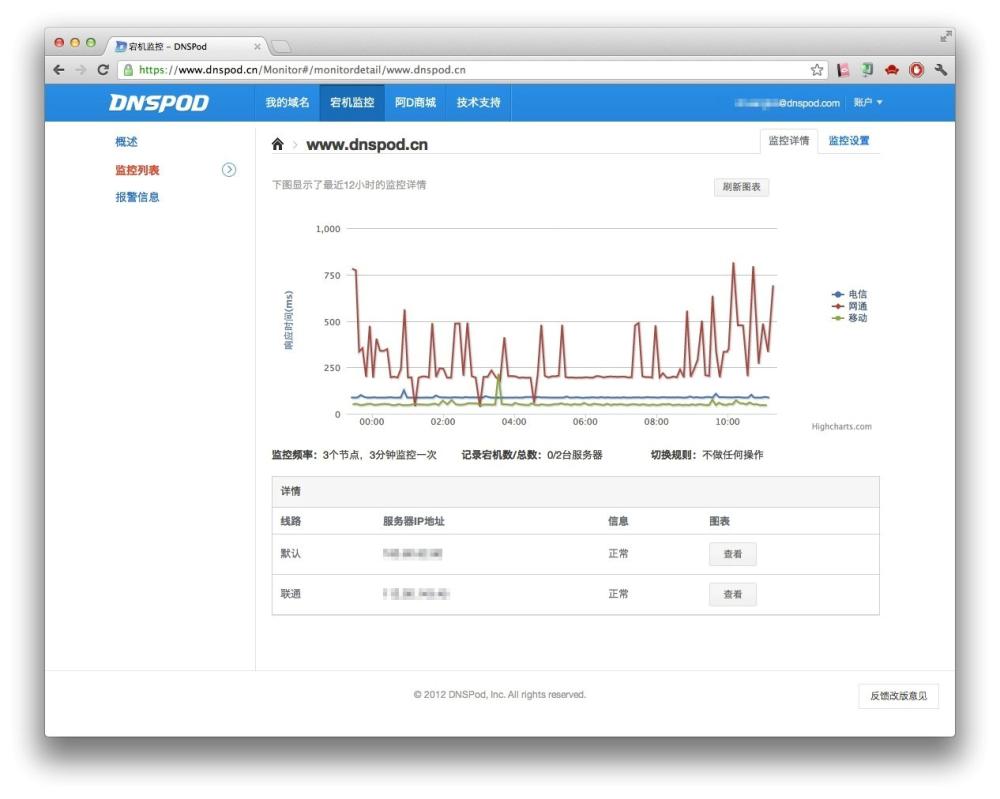Click the browser back navigation arrow
Screen dimensions: 1000x799
pyautogui.click(x=59, y=70)
